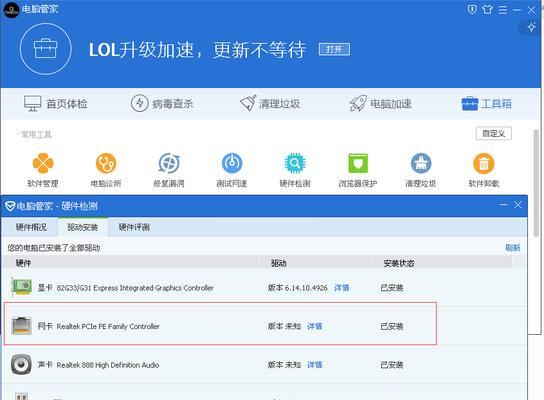Viewport: 544px width, 400px height.
Task: Click the LOL升级加速 banner headline
Action: 197,49
